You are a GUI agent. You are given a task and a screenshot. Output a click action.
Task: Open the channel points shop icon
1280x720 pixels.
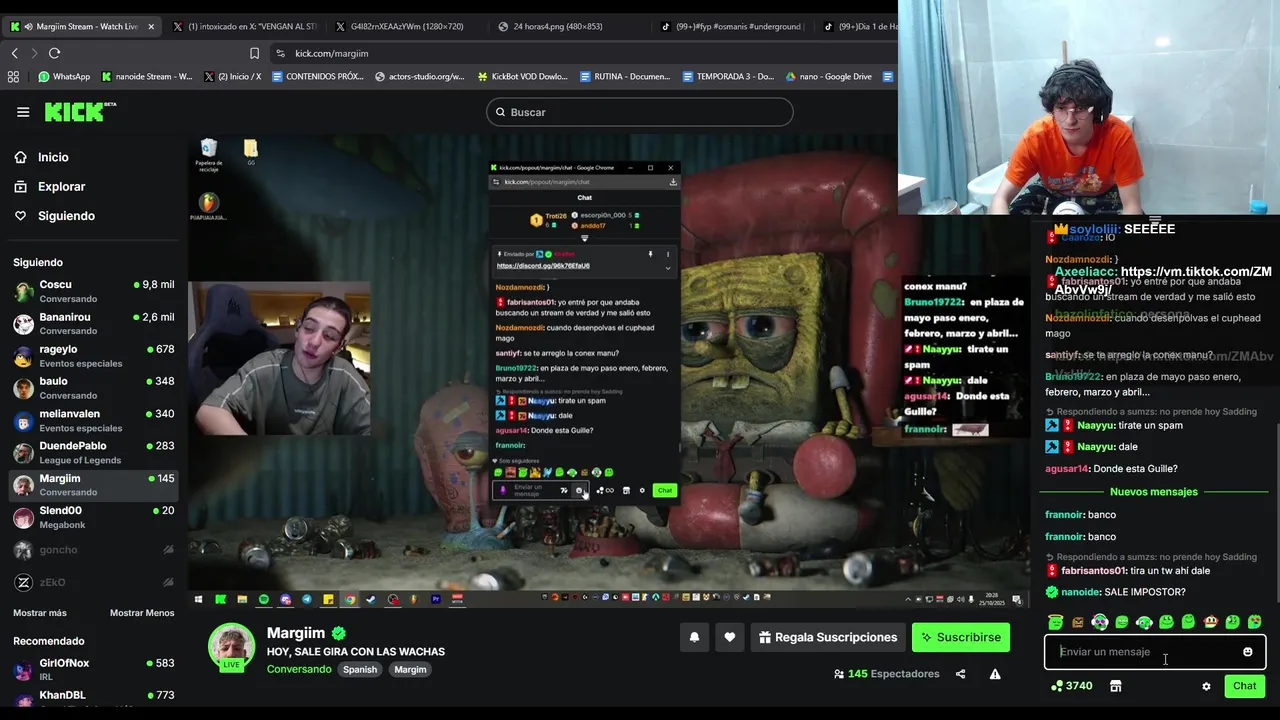[1115, 686]
